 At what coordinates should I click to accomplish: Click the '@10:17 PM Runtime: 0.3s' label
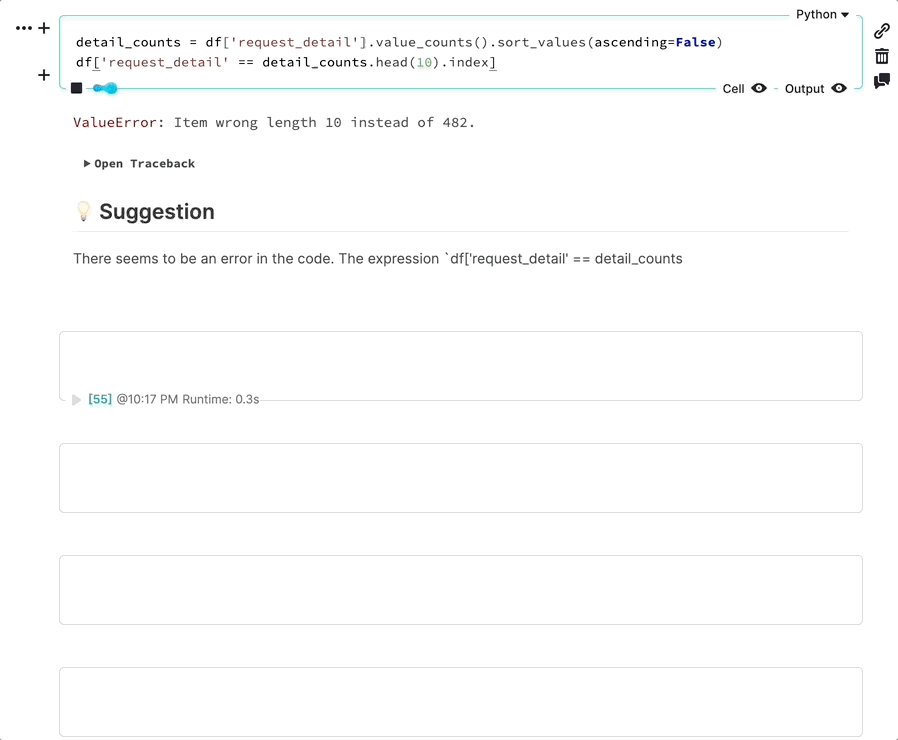188,399
